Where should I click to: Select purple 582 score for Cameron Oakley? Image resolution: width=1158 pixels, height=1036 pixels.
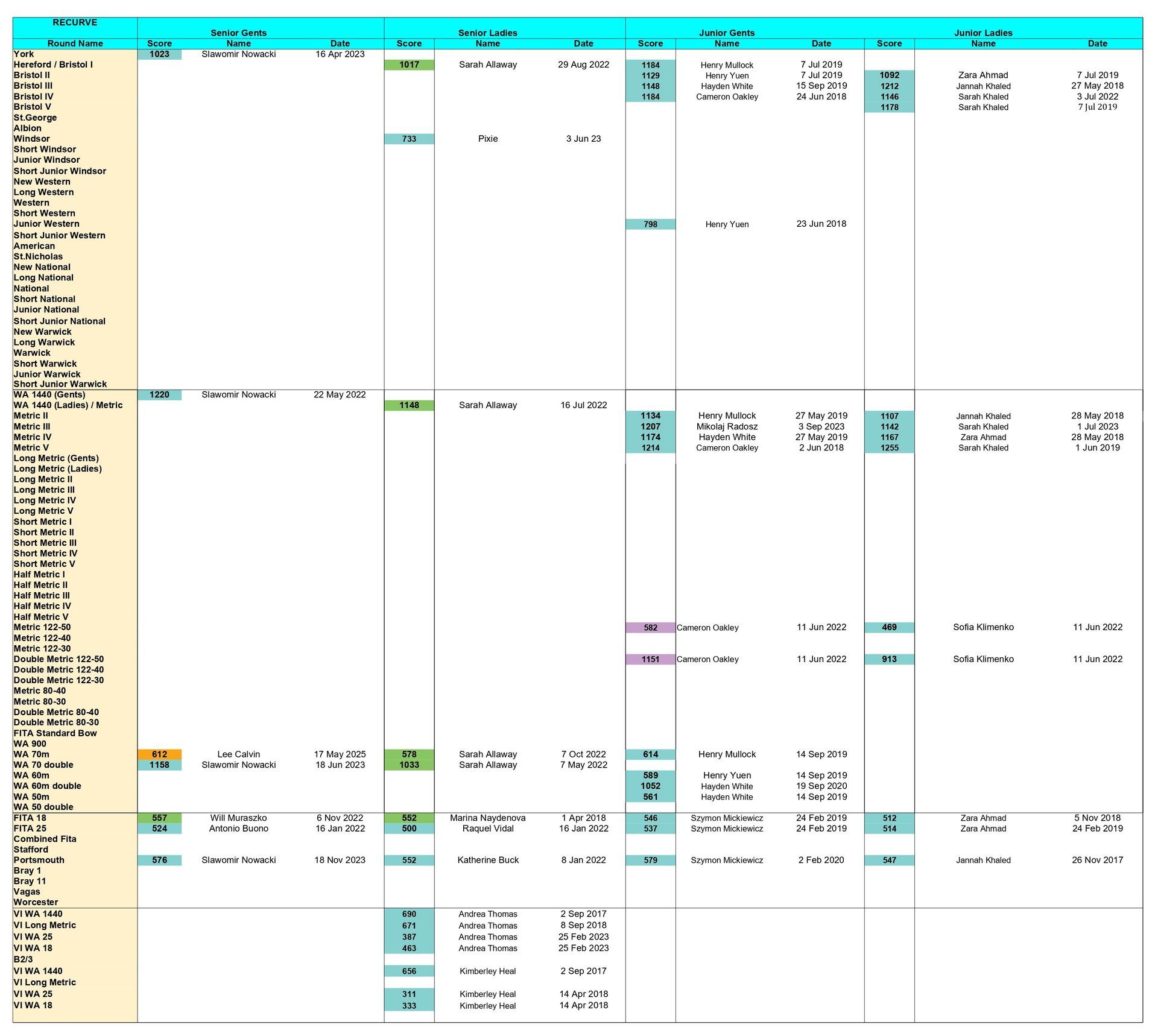click(650, 628)
